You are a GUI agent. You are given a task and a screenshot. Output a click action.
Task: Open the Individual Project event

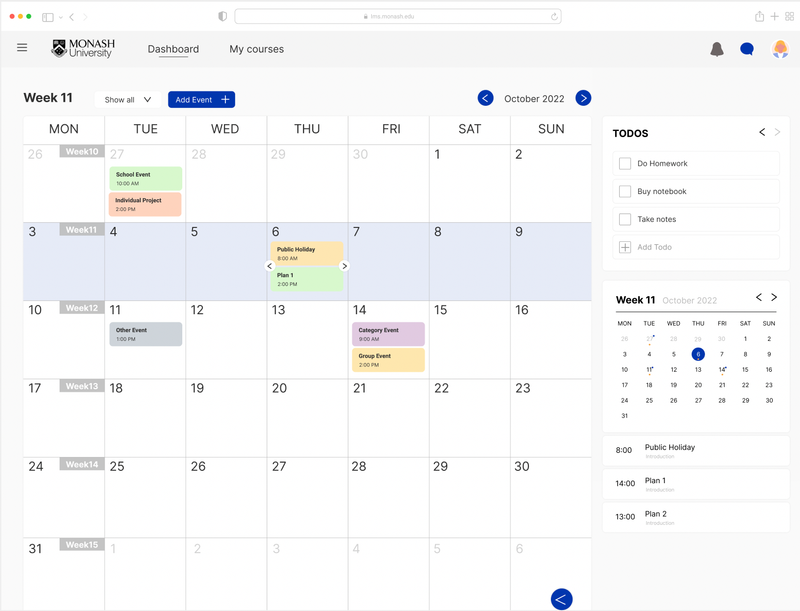pyautogui.click(x=145, y=205)
